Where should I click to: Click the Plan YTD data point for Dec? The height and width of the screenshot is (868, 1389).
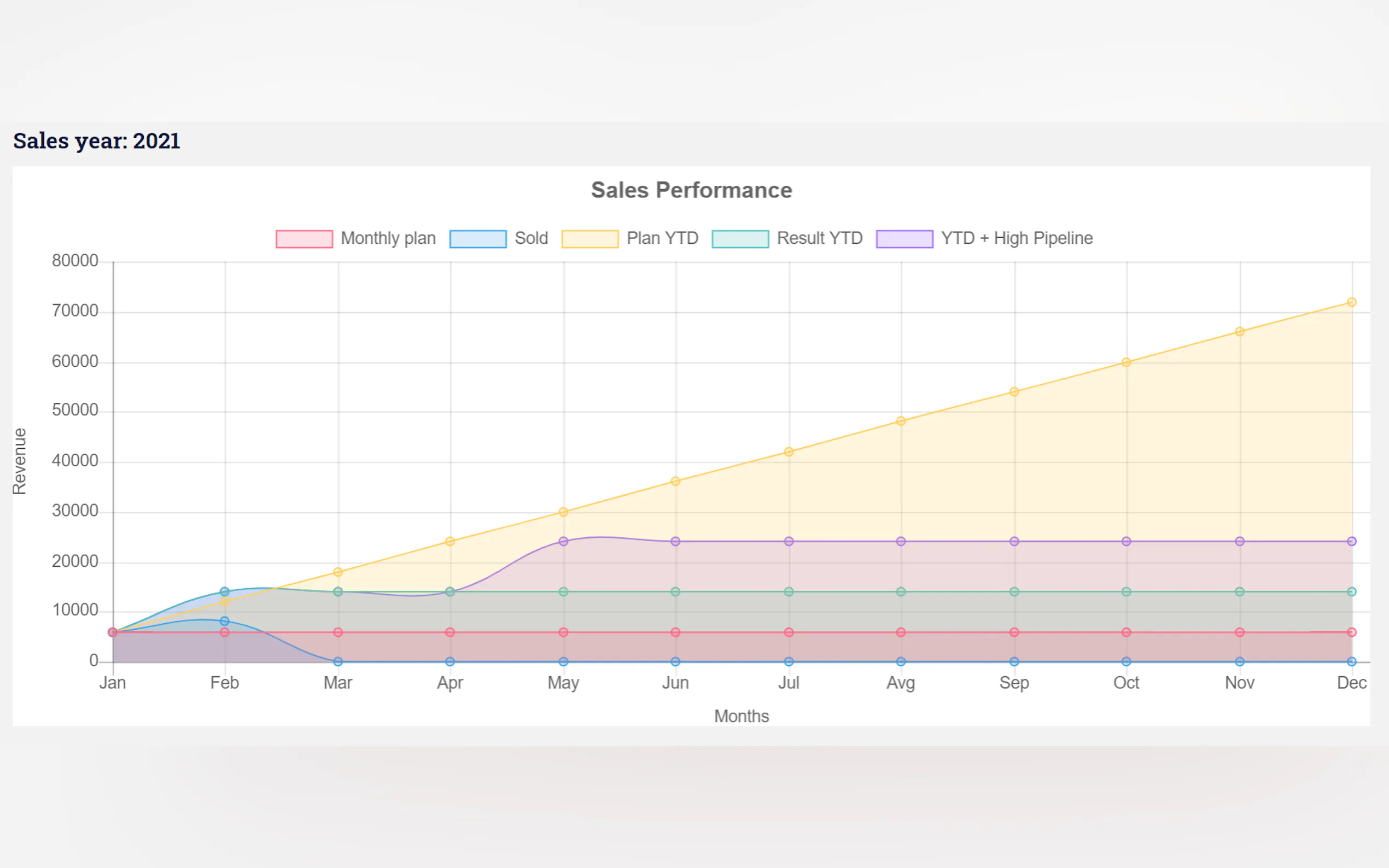[x=1352, y=302]
